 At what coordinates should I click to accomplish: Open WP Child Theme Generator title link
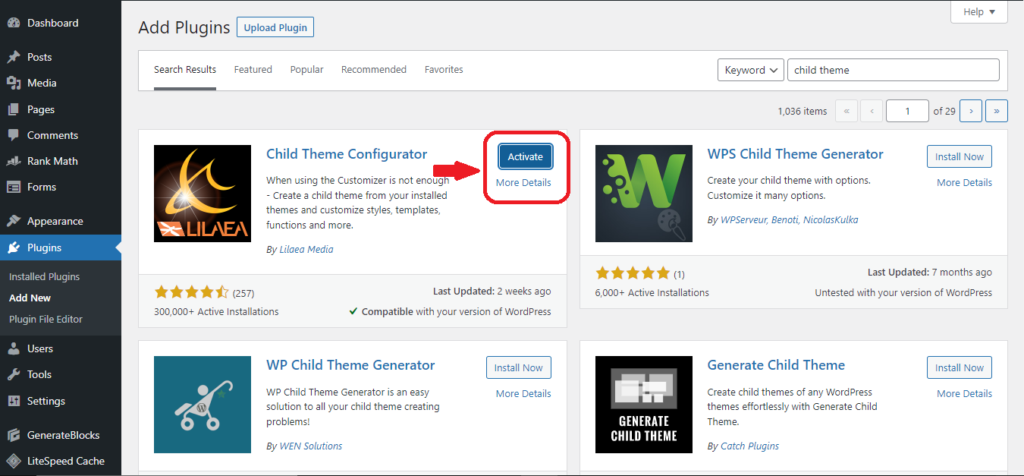(x=351, y=365)
